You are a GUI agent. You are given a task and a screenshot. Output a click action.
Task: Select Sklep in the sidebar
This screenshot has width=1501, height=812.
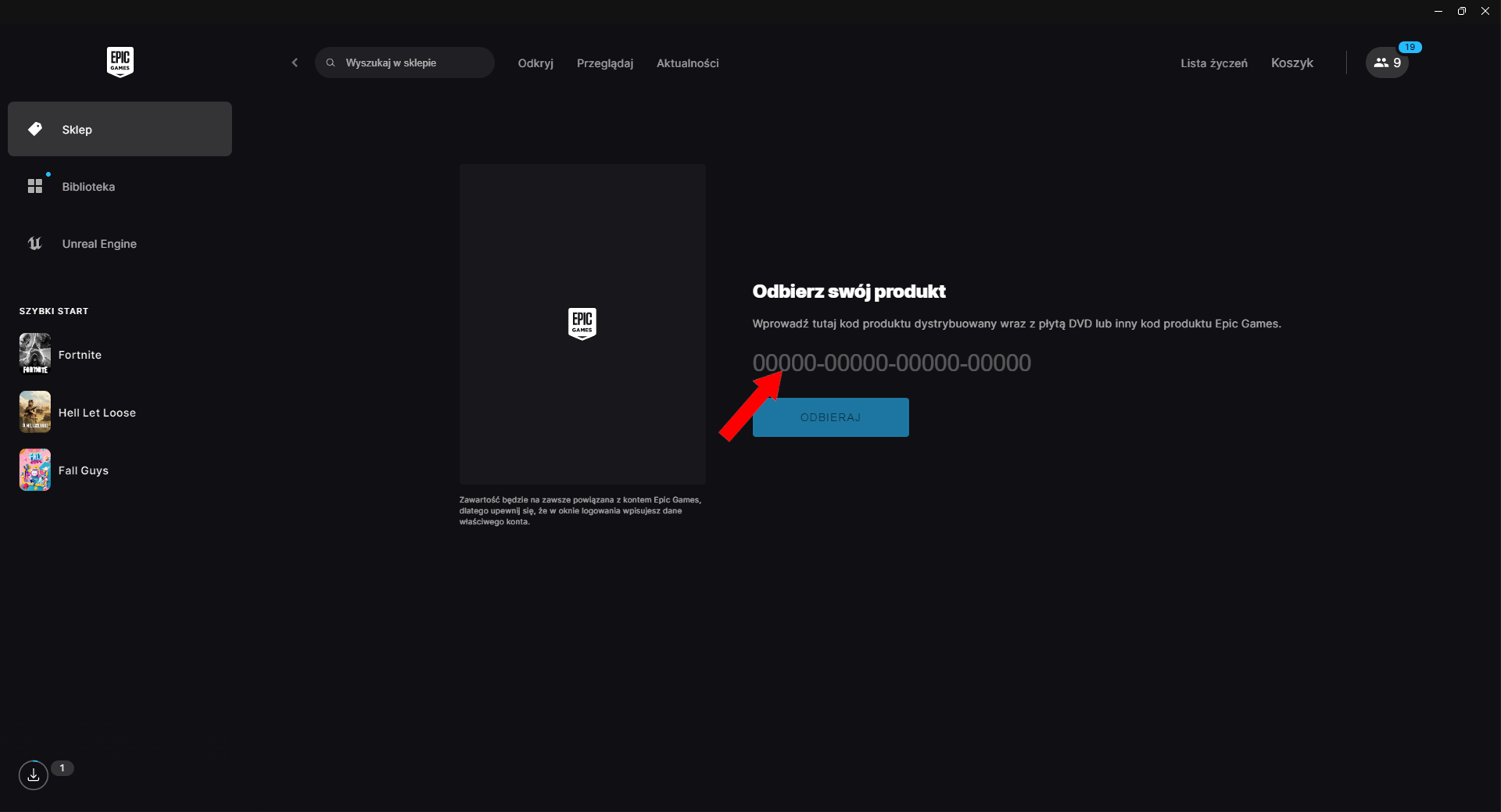[x=120, y=129]
